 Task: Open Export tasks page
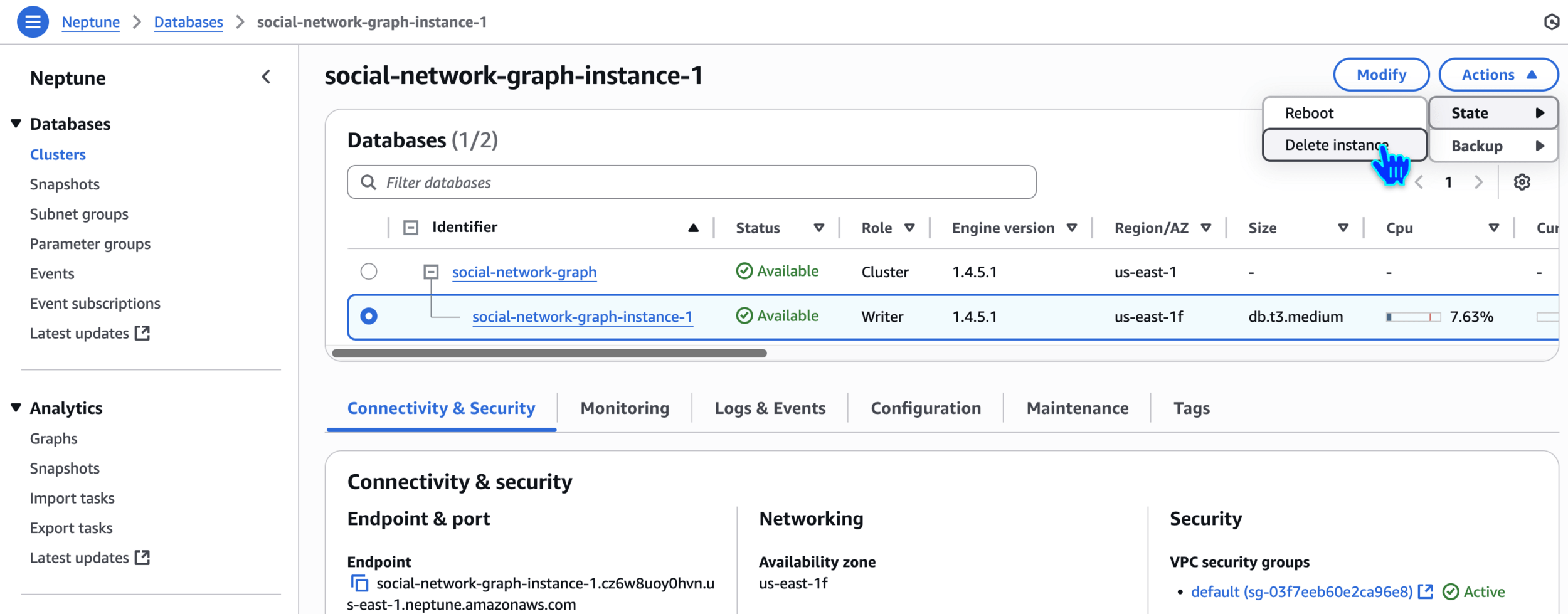tap(71, 528)
